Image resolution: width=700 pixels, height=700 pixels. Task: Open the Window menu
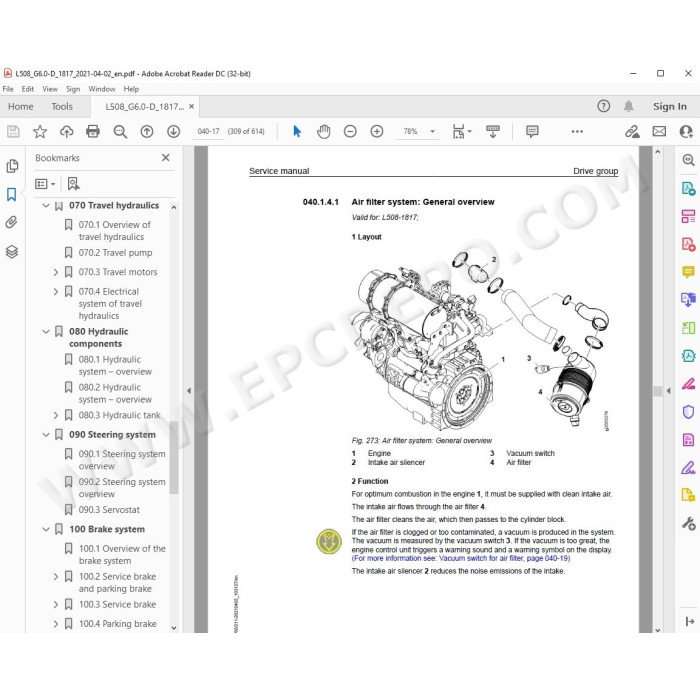coord(102,89)
